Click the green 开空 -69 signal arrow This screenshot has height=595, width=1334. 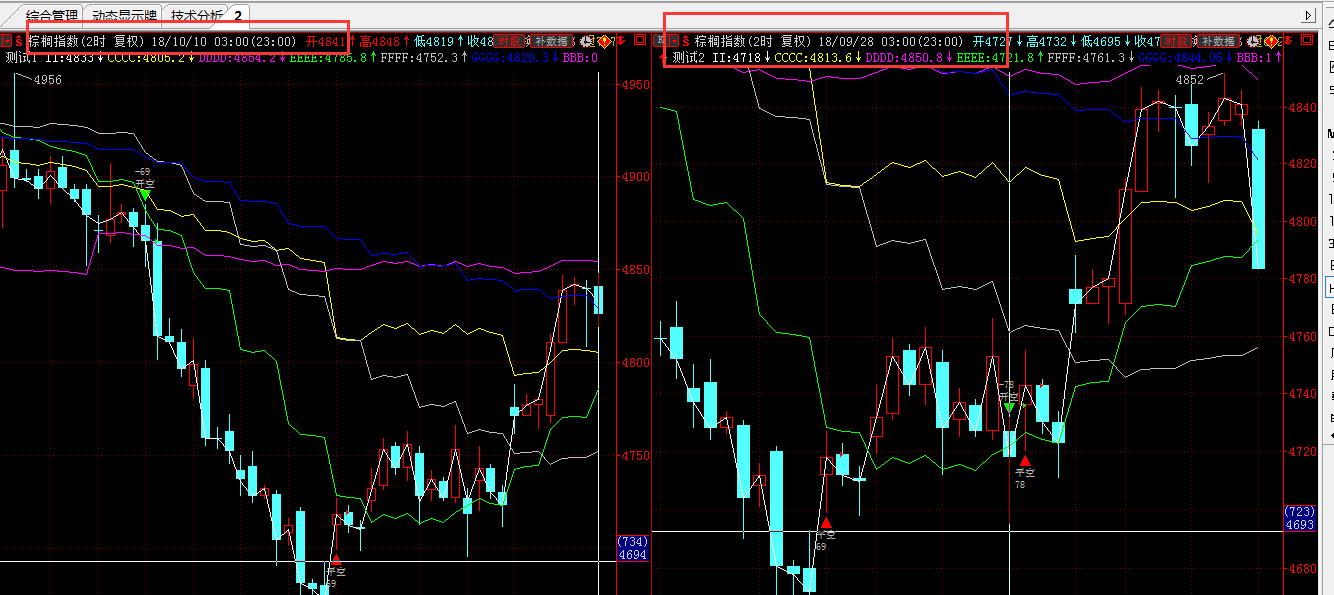pyautogui.click(x=144, y=194)
